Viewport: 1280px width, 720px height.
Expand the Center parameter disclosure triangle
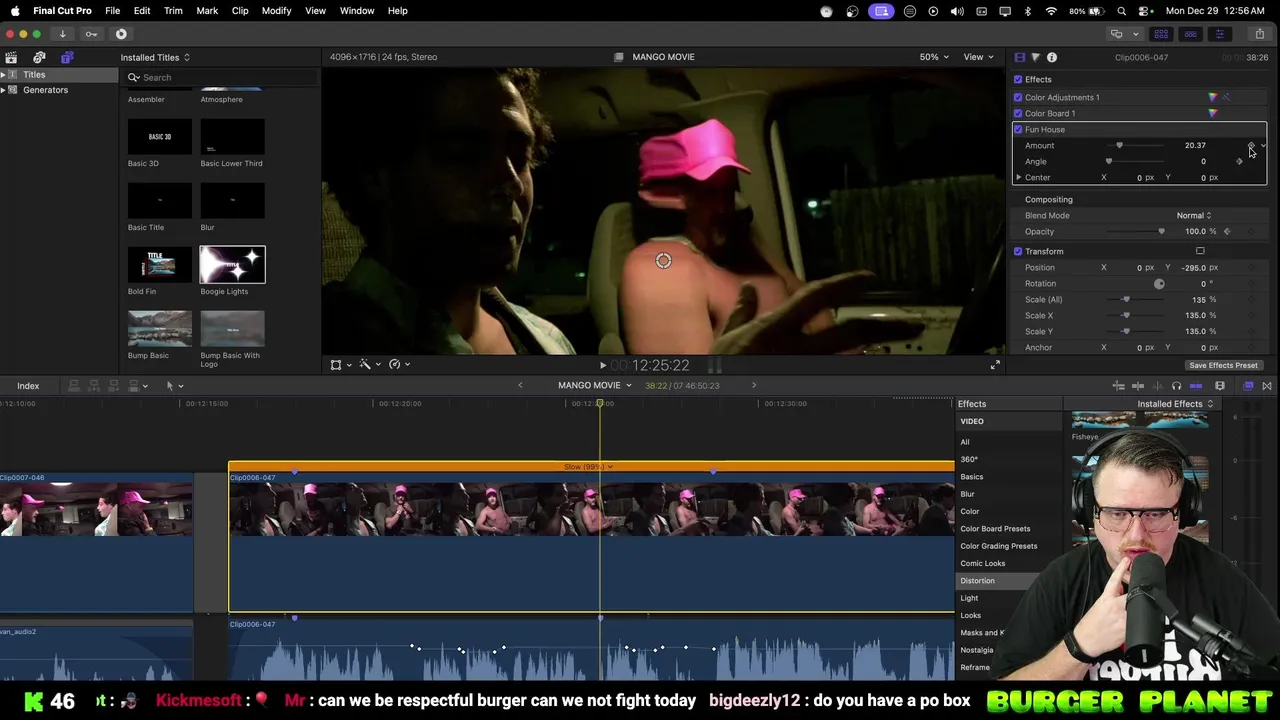(1018, 178)
